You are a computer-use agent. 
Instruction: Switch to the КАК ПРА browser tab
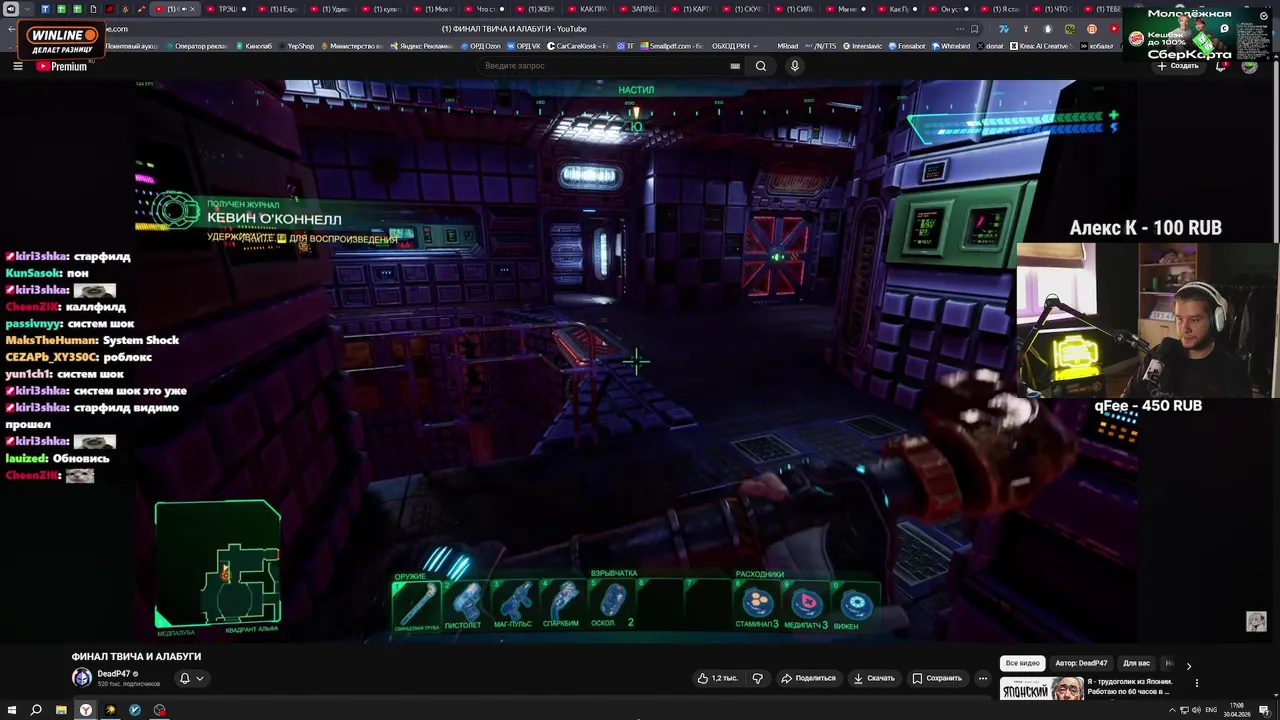coord(593,9)
